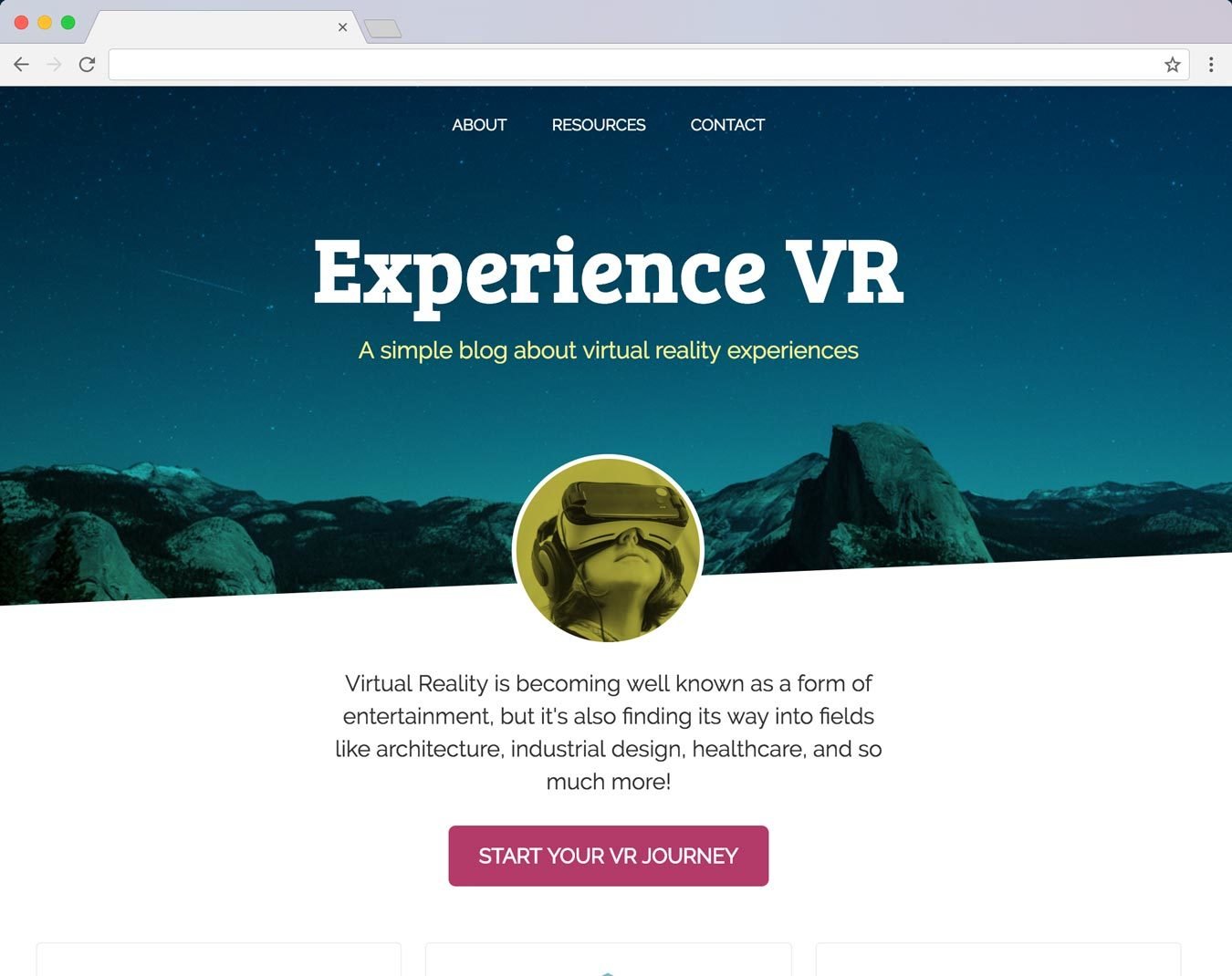
Task: Click the browser forward arrow
Action: click(x=54, y=65)
